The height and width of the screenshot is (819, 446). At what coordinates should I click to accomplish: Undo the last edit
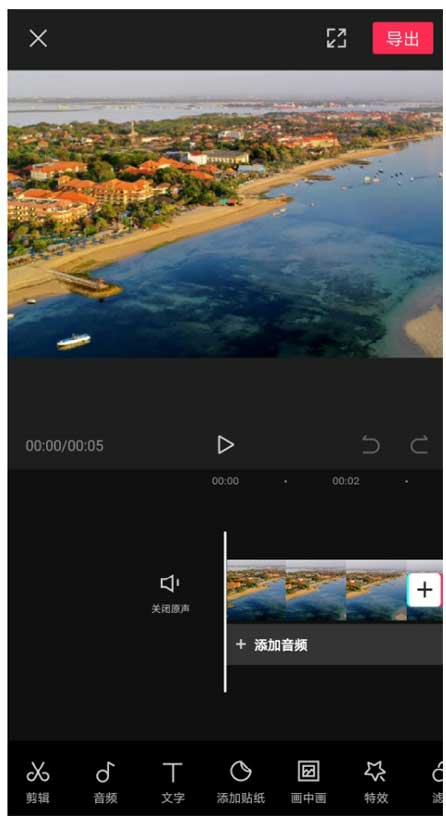click(x=371, y=445)
